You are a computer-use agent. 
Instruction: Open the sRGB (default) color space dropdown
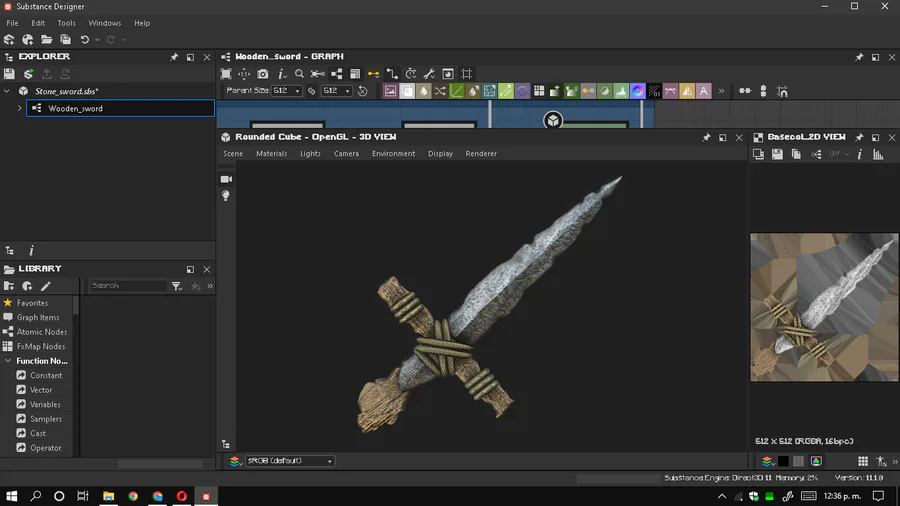tap(290, 461)
